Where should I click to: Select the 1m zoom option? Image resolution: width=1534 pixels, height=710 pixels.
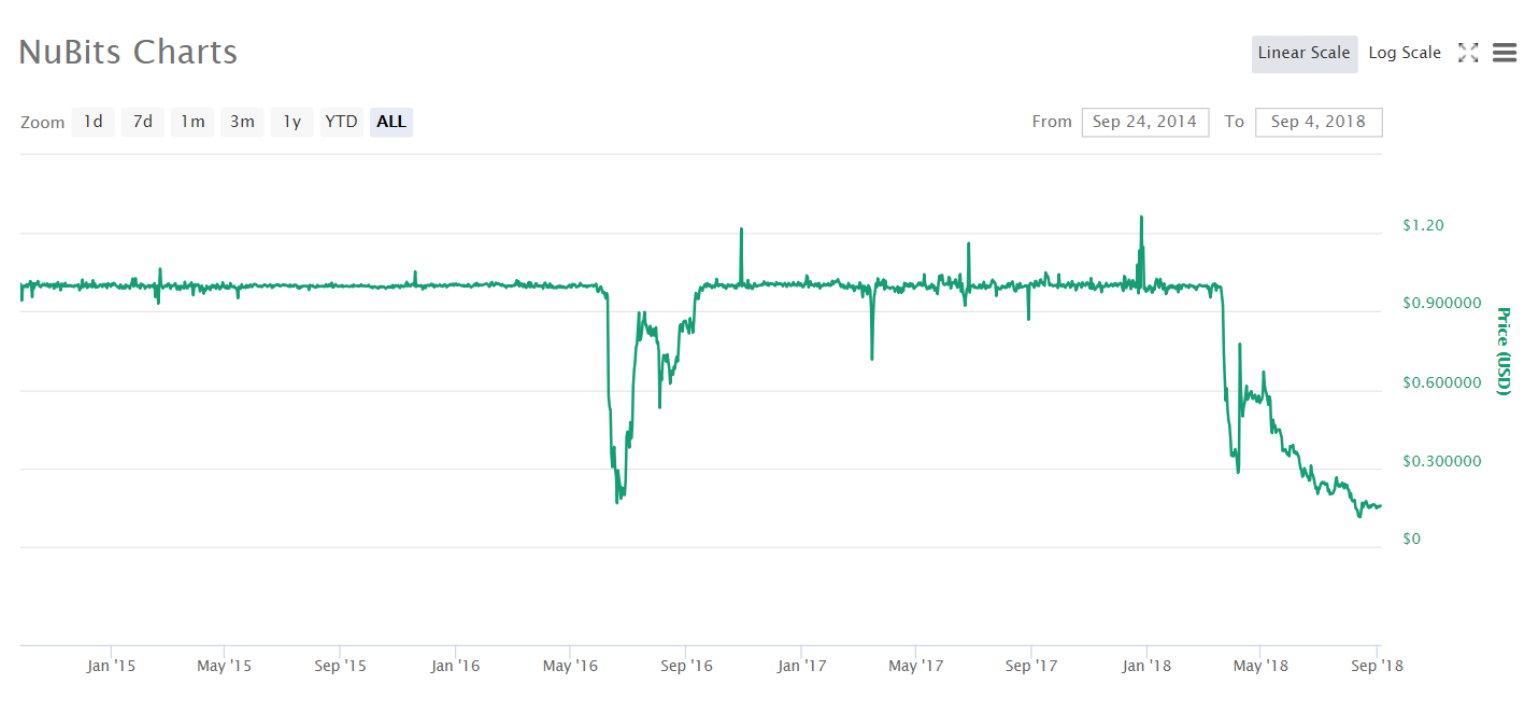192,122
